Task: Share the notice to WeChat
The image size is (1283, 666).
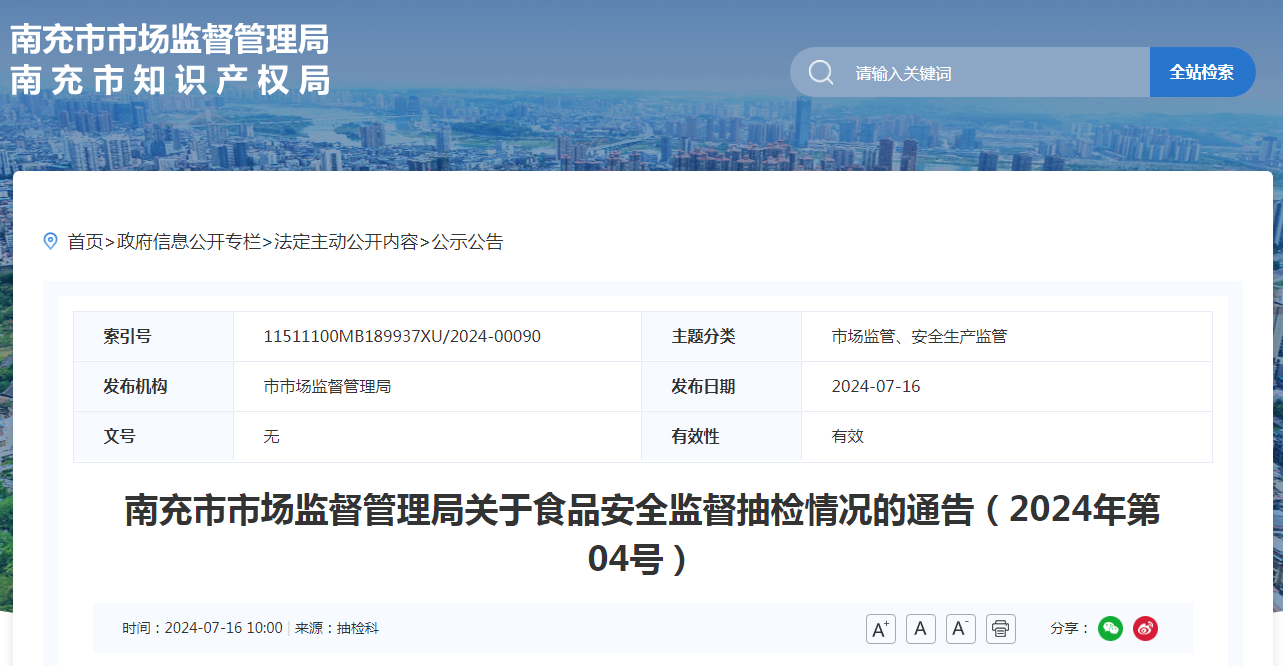Action: pos(1110,629)
